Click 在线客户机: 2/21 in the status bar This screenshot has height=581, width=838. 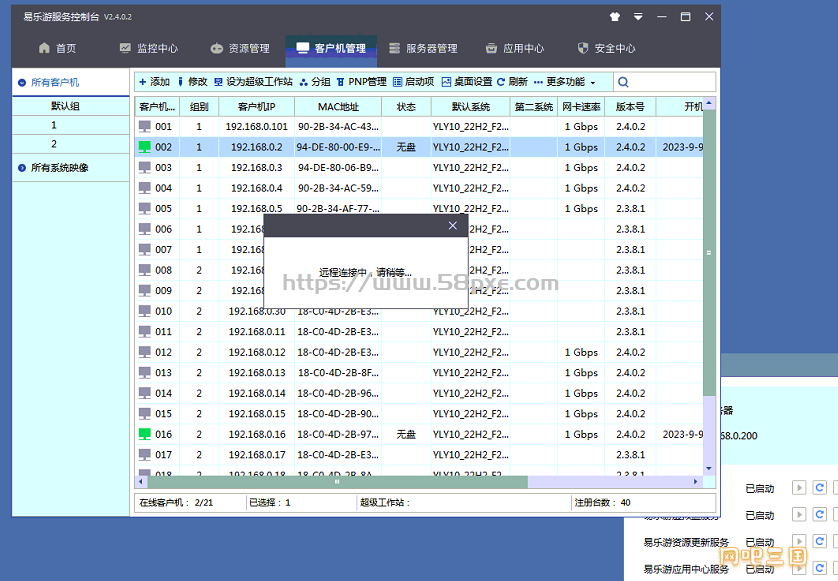coord(176,502)
